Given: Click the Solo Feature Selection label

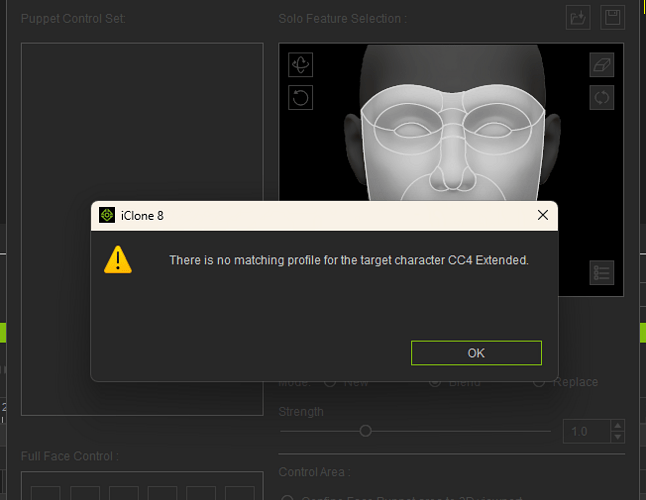Looking at the screenshot, I should tap(343, 19).
